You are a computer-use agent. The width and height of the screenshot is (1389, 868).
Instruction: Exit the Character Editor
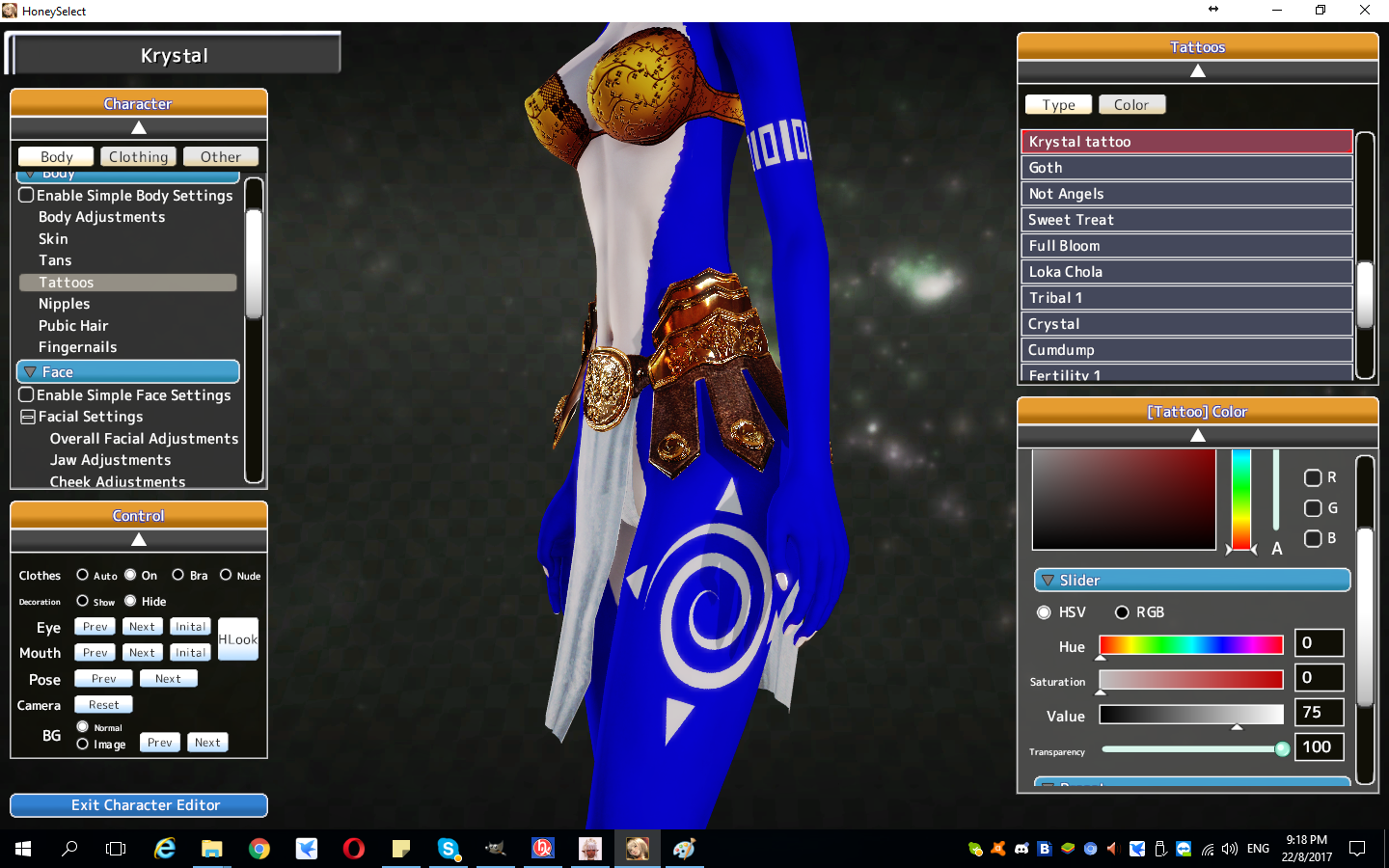[139, 805]
